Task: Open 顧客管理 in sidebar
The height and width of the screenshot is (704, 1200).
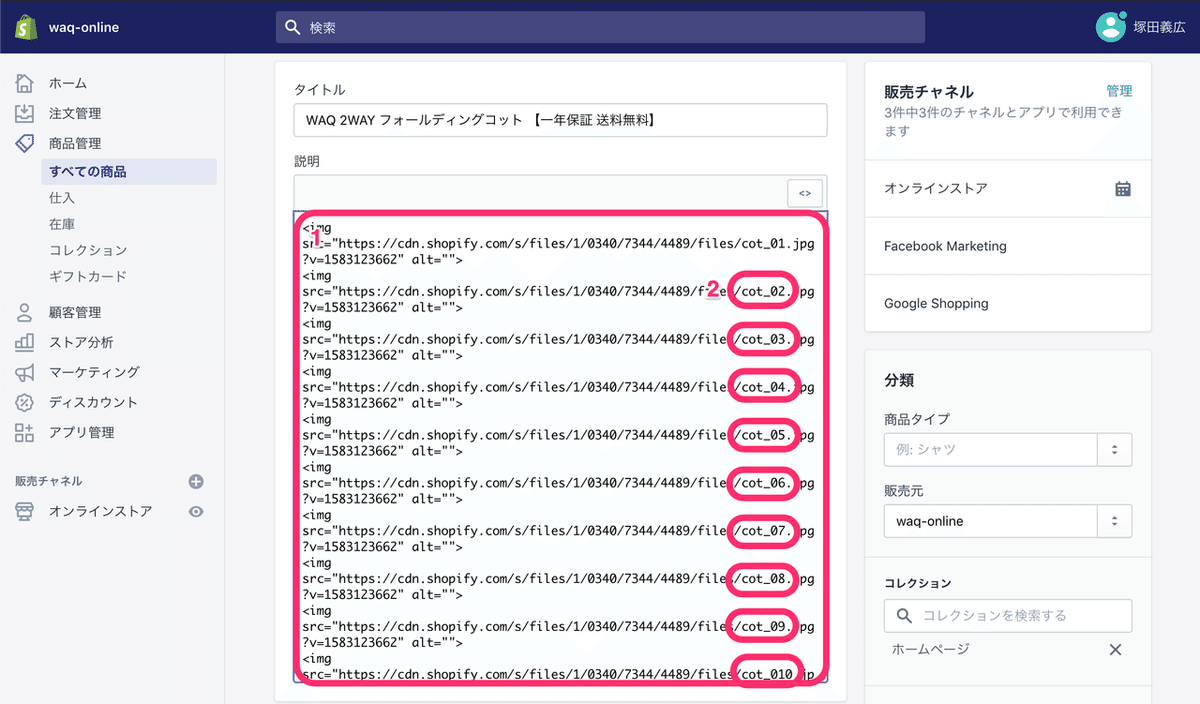Action: (75, 312)
